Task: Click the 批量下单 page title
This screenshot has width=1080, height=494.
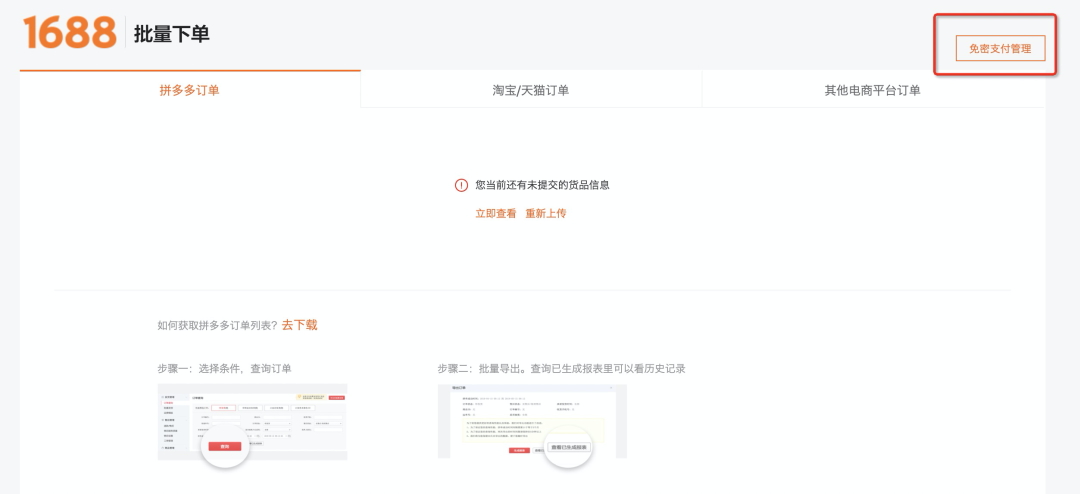Action: click(x=172, y=34)
